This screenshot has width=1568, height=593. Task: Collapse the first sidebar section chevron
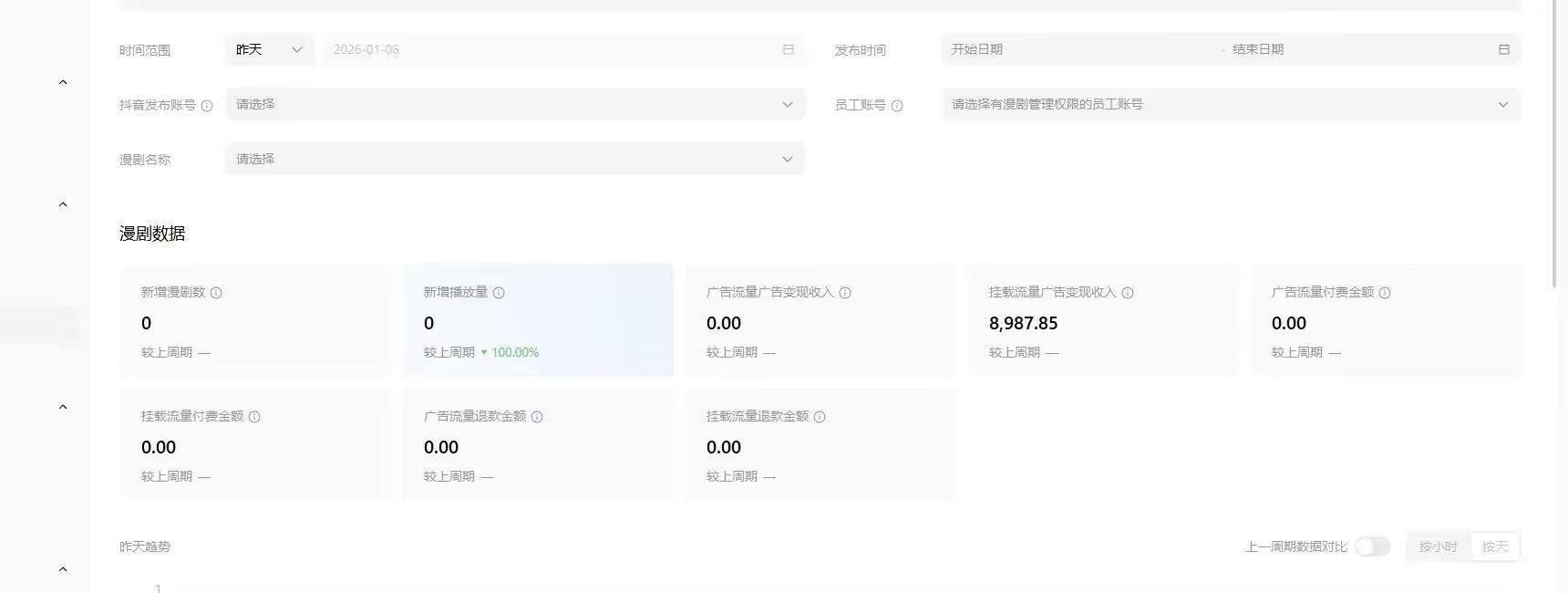tap(63, 82)
